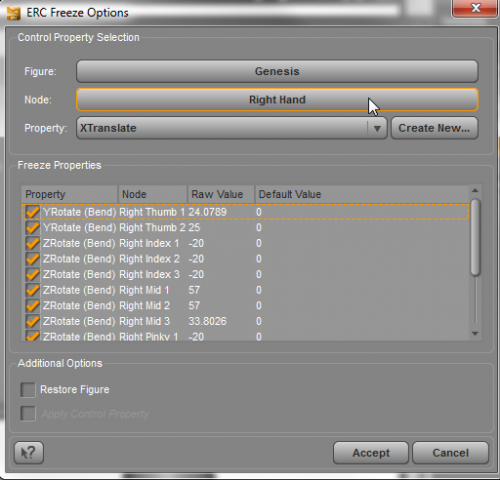Sort list by Property column header

click(x=70, y=194)
